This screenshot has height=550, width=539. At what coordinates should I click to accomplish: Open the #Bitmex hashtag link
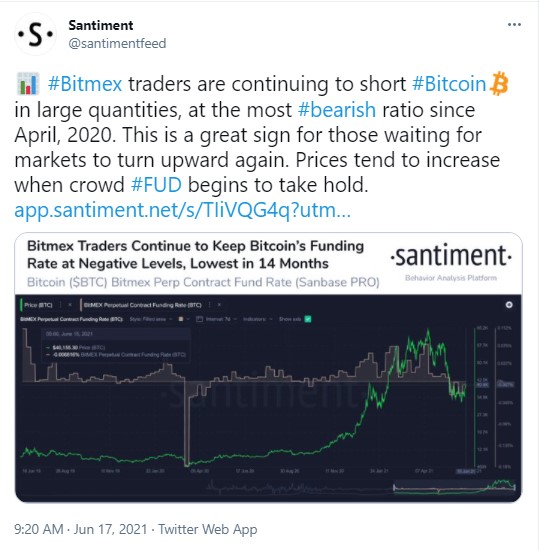tap(85, 84)
